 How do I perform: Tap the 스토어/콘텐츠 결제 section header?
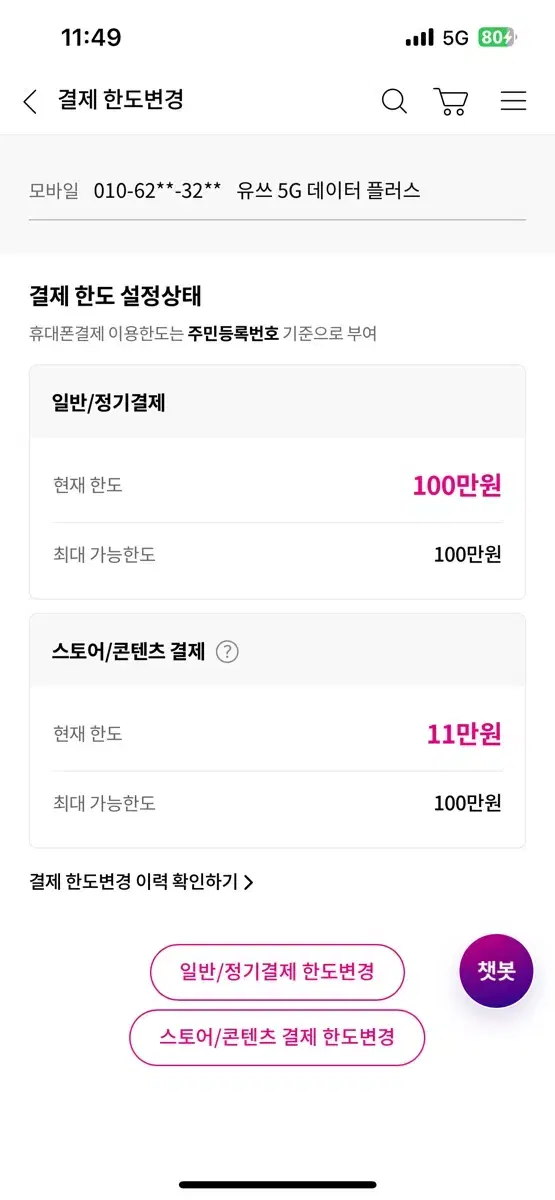[x=277, y=651]
